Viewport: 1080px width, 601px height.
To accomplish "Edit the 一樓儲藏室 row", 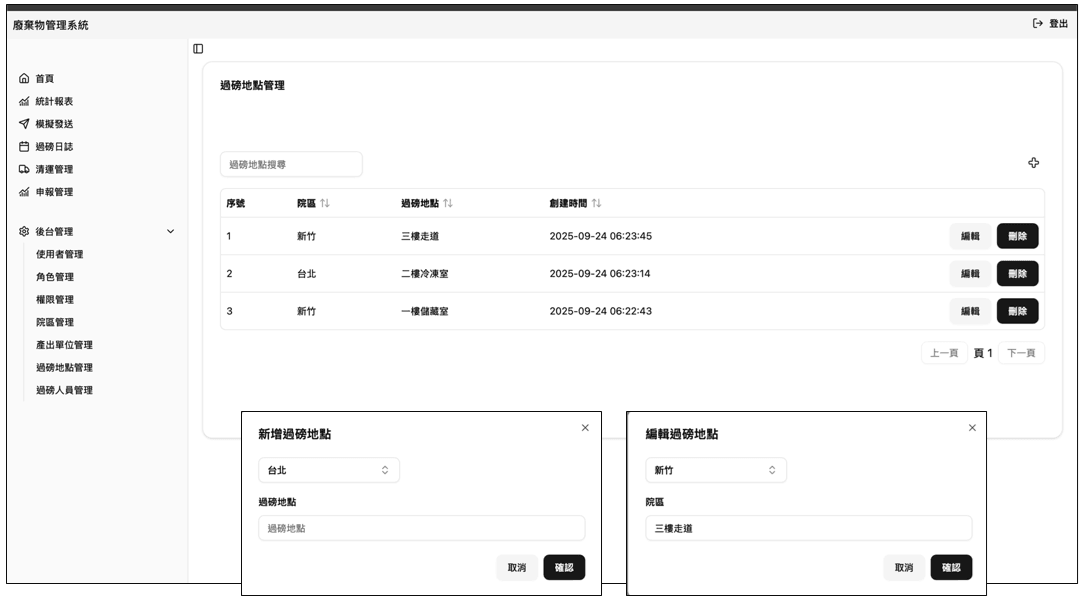I will (970, 311).
